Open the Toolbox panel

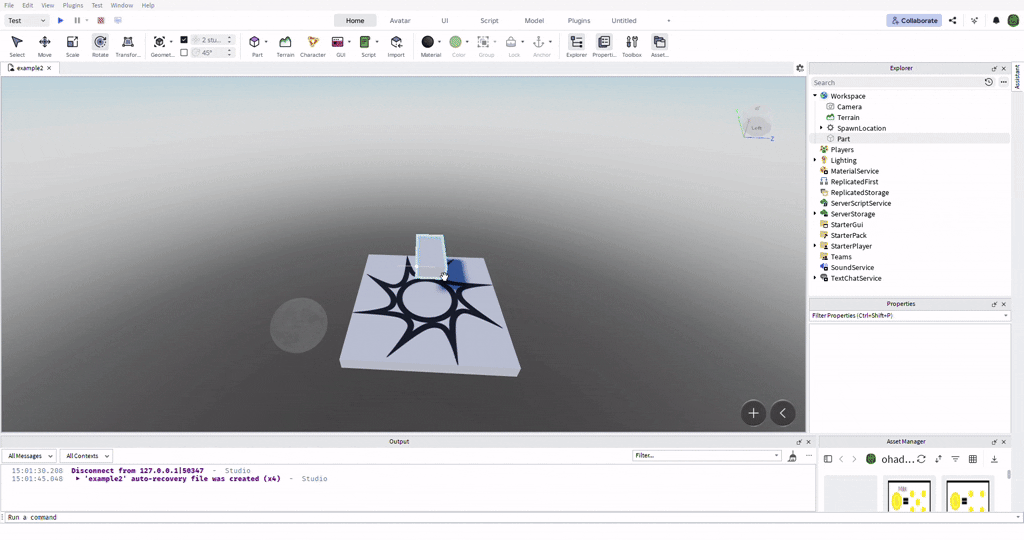click(x=632, y=45)
